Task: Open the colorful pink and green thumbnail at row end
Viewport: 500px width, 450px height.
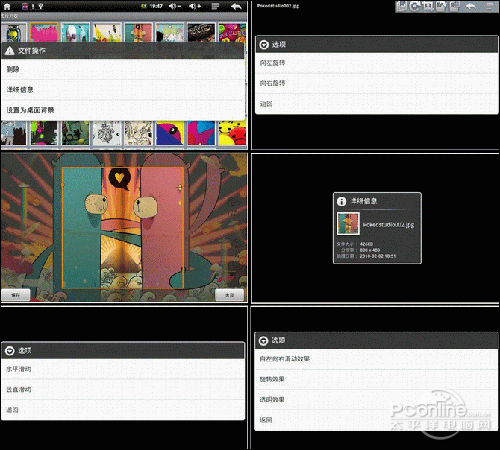Action: 232,32
